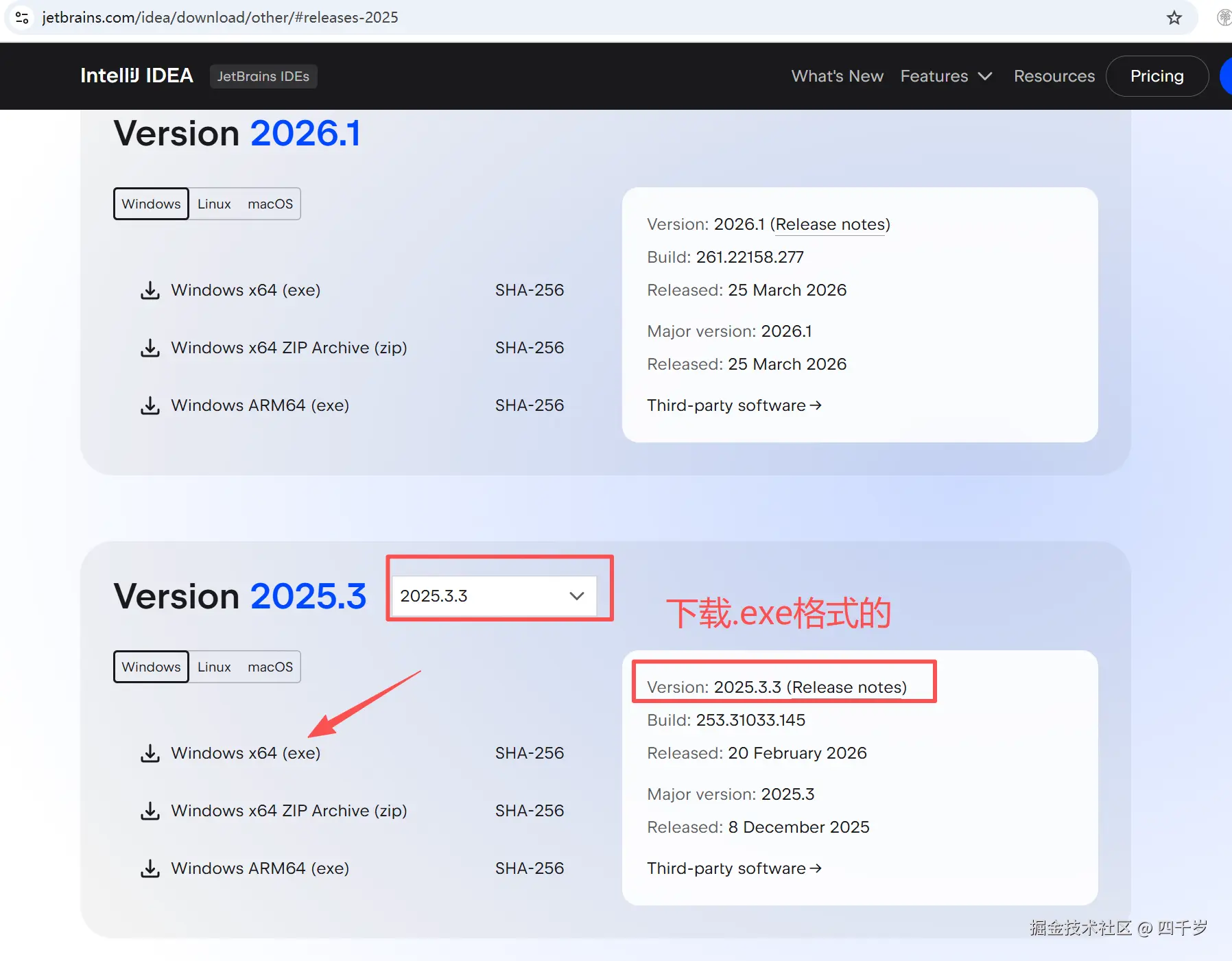Viewport: 1232px width, 961px height.
Task: Download Windows ARM64 (exe) for version 2025.3
Action: (260, 868)
